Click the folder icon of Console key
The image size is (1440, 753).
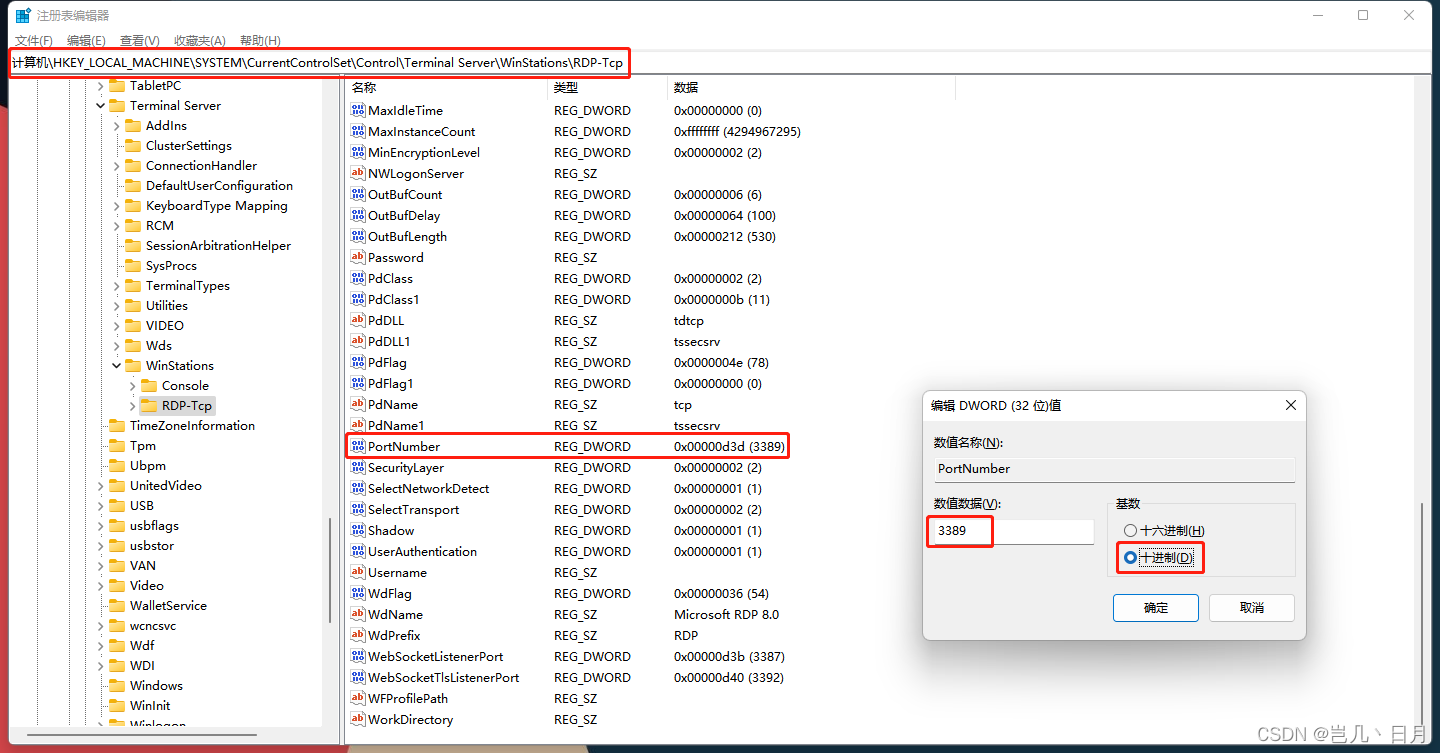tap(149, 385)
